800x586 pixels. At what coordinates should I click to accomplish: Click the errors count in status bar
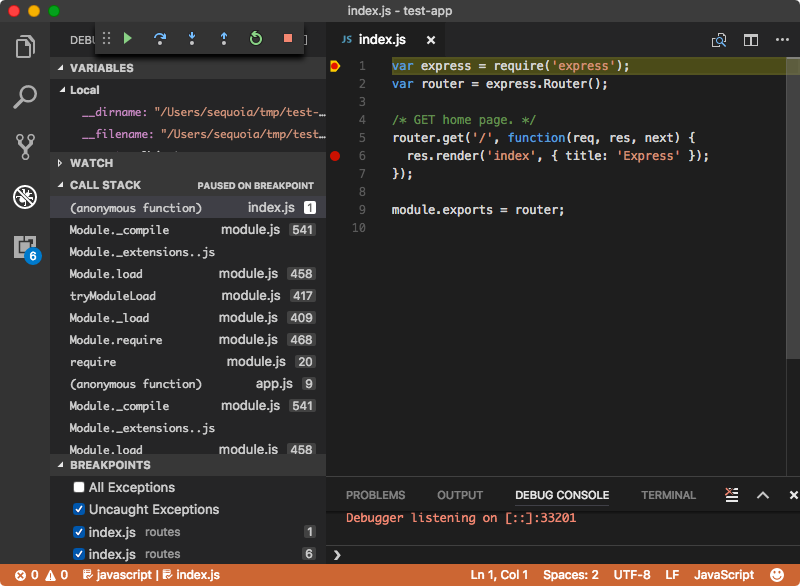coord(27,575)
